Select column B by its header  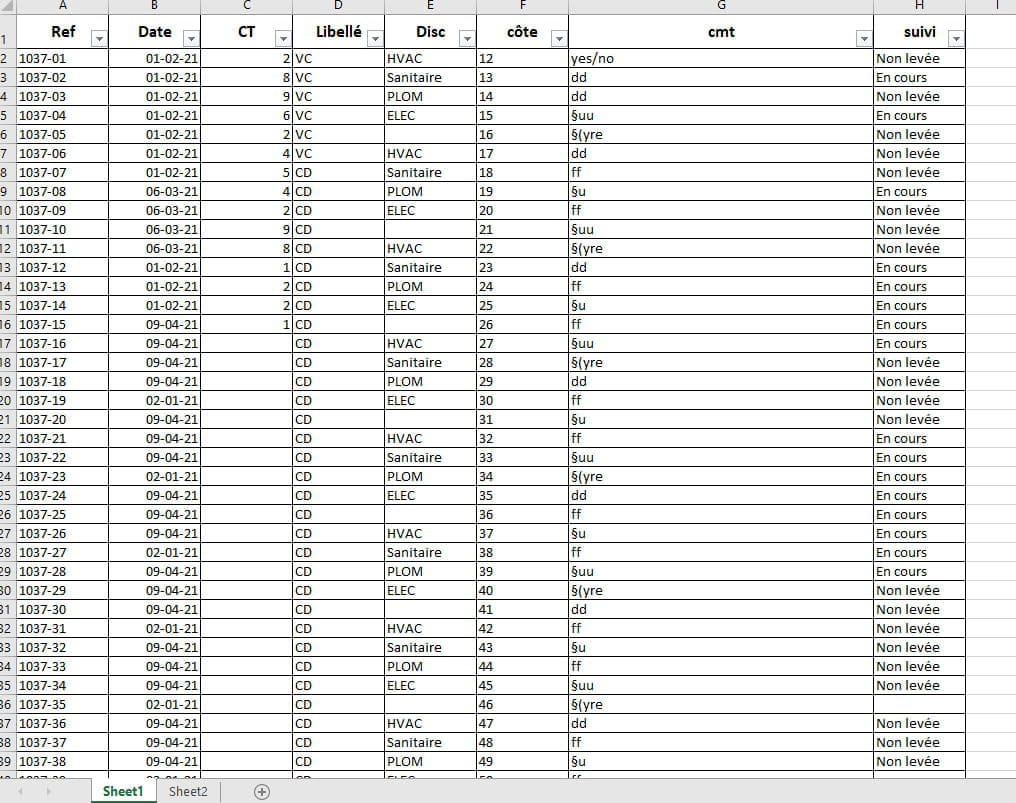click(154, 6)
